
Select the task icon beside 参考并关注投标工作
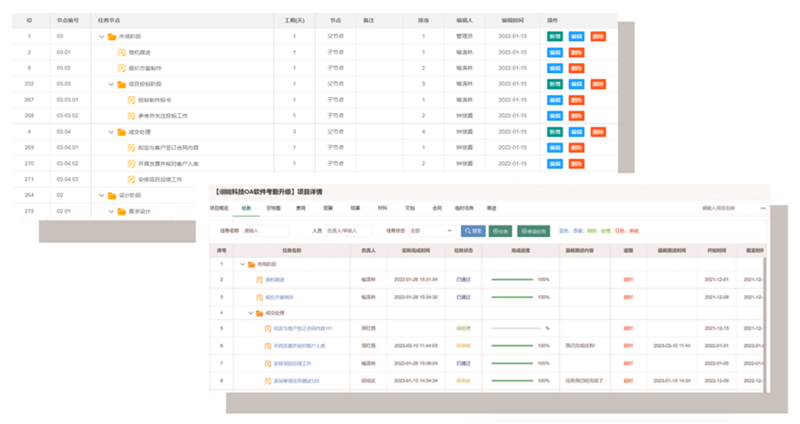(x=131, y=116)
